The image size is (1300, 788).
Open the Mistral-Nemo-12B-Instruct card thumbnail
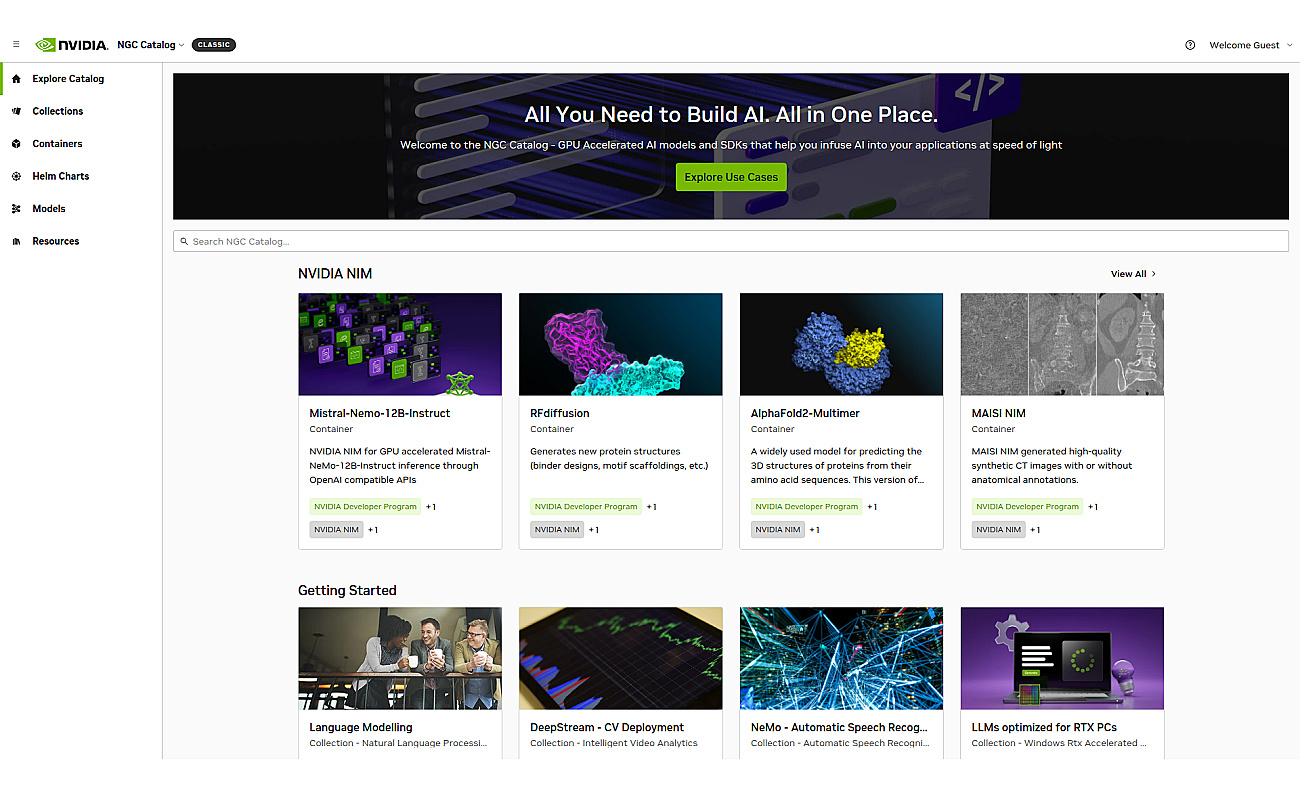click(400, 344)
